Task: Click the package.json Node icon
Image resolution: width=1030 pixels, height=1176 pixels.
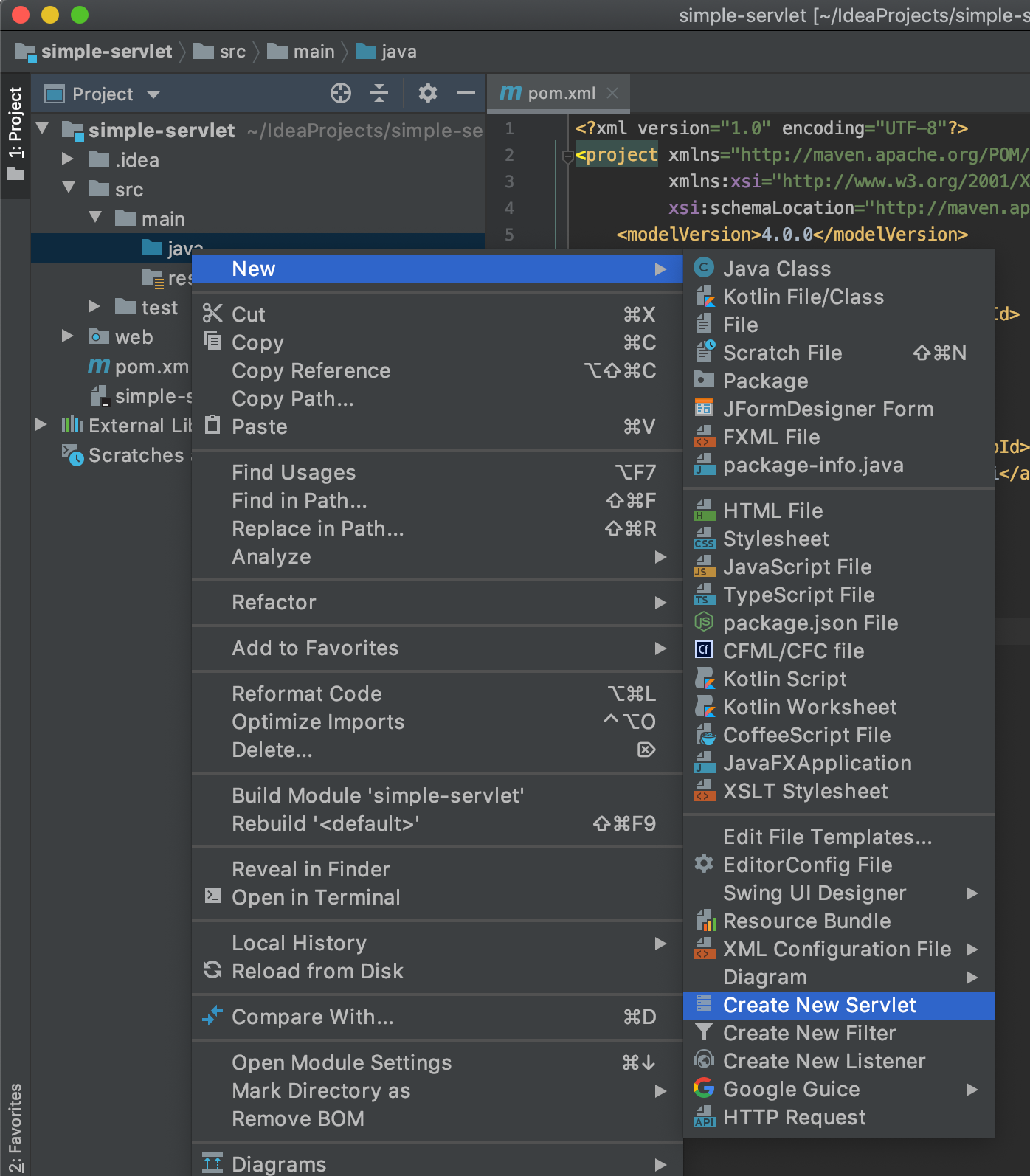Action: coord(705,622)
